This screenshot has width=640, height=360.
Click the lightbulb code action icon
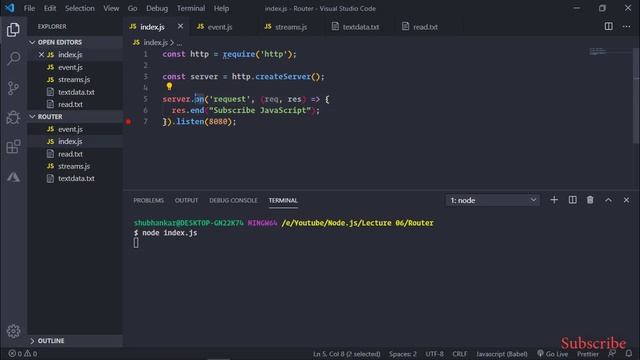(x=169, y=86)
